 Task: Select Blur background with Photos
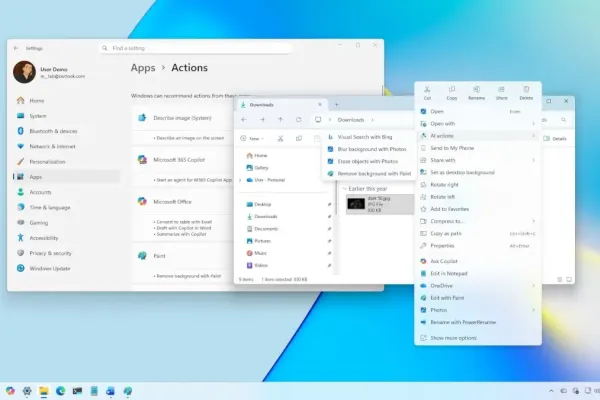(x=368, y=149)
